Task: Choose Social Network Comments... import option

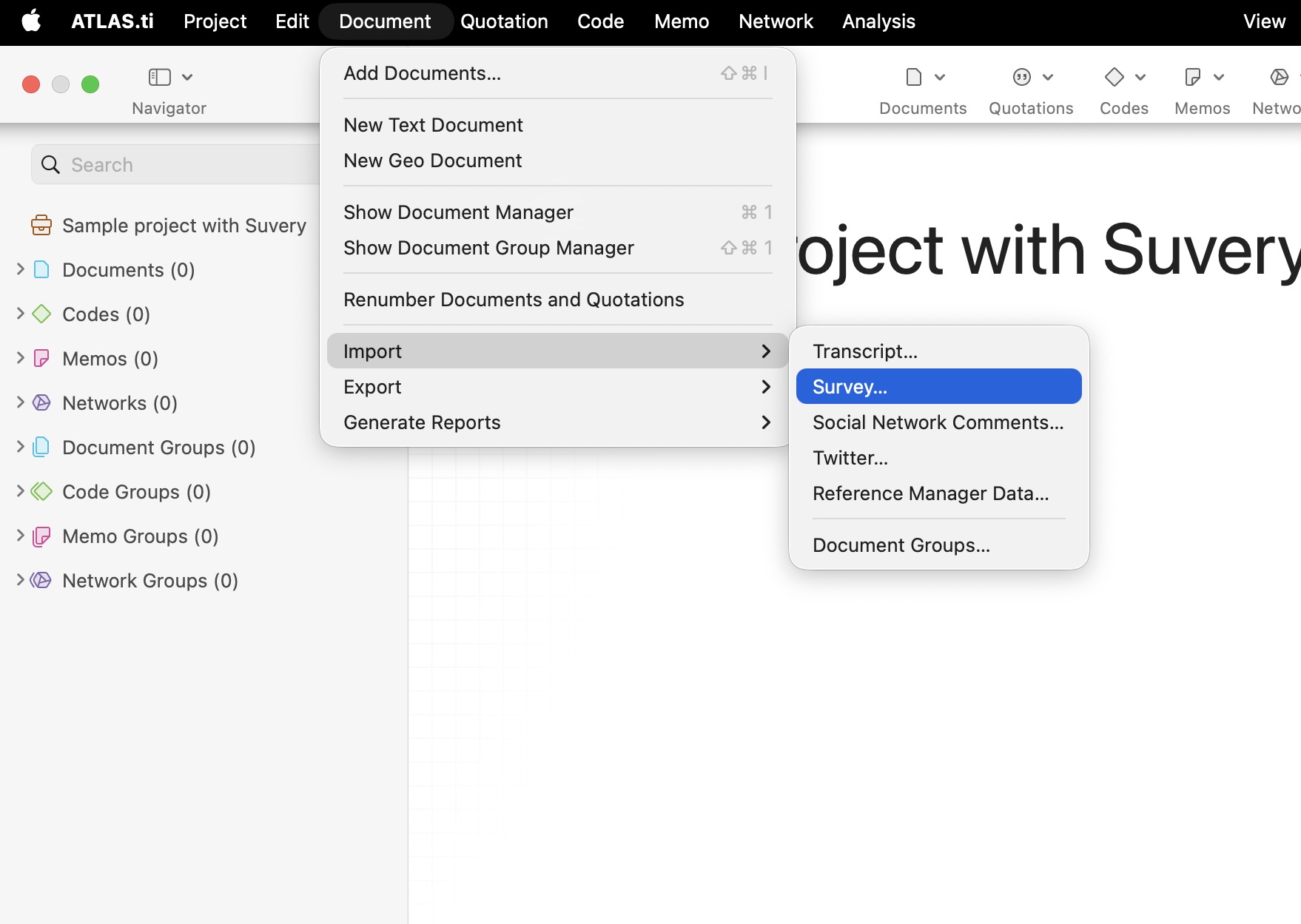Action: pos(939,422)
